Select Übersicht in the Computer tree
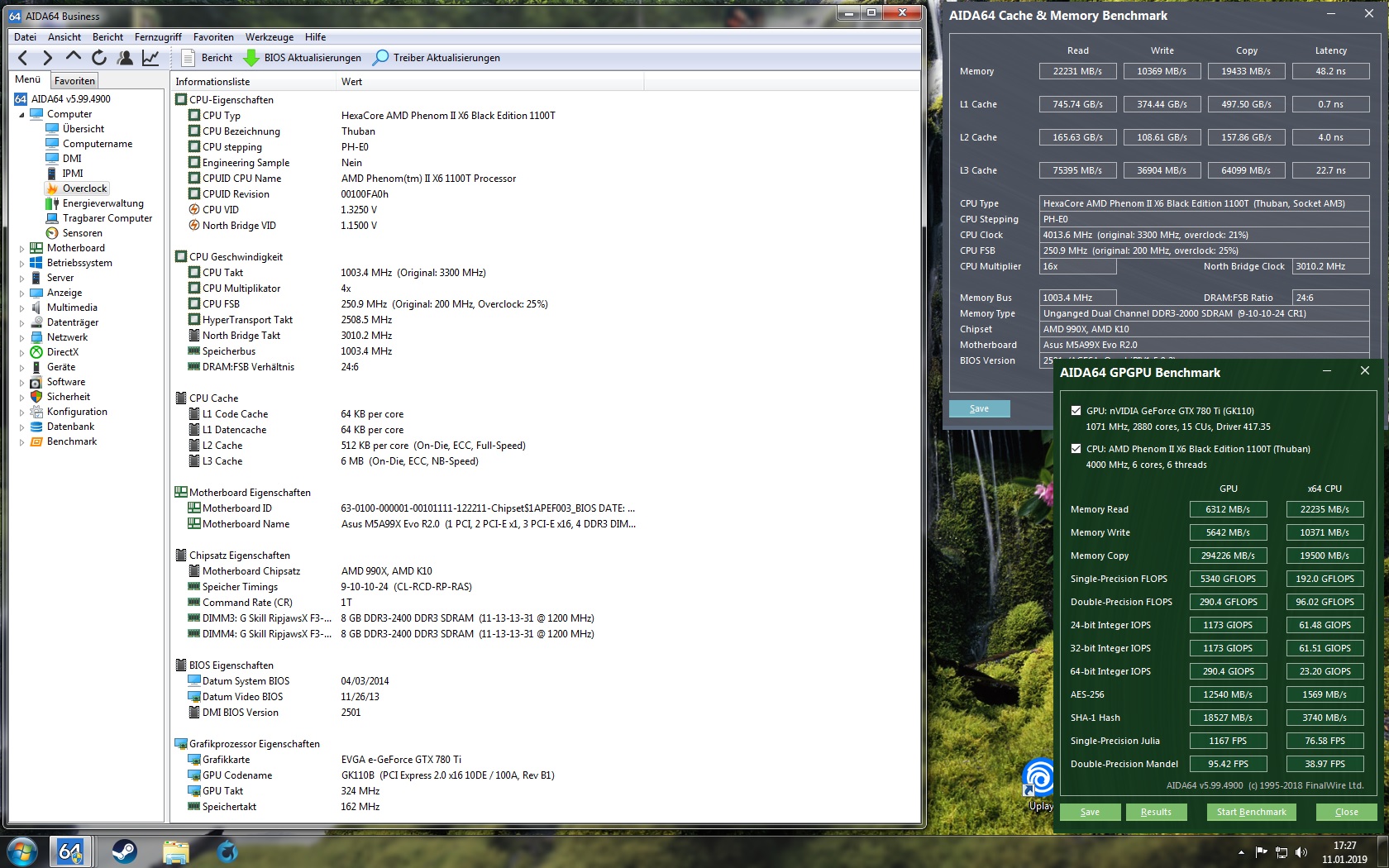Image resolution: width=1389 pixels, height=868 pixels. click(84, 129)
